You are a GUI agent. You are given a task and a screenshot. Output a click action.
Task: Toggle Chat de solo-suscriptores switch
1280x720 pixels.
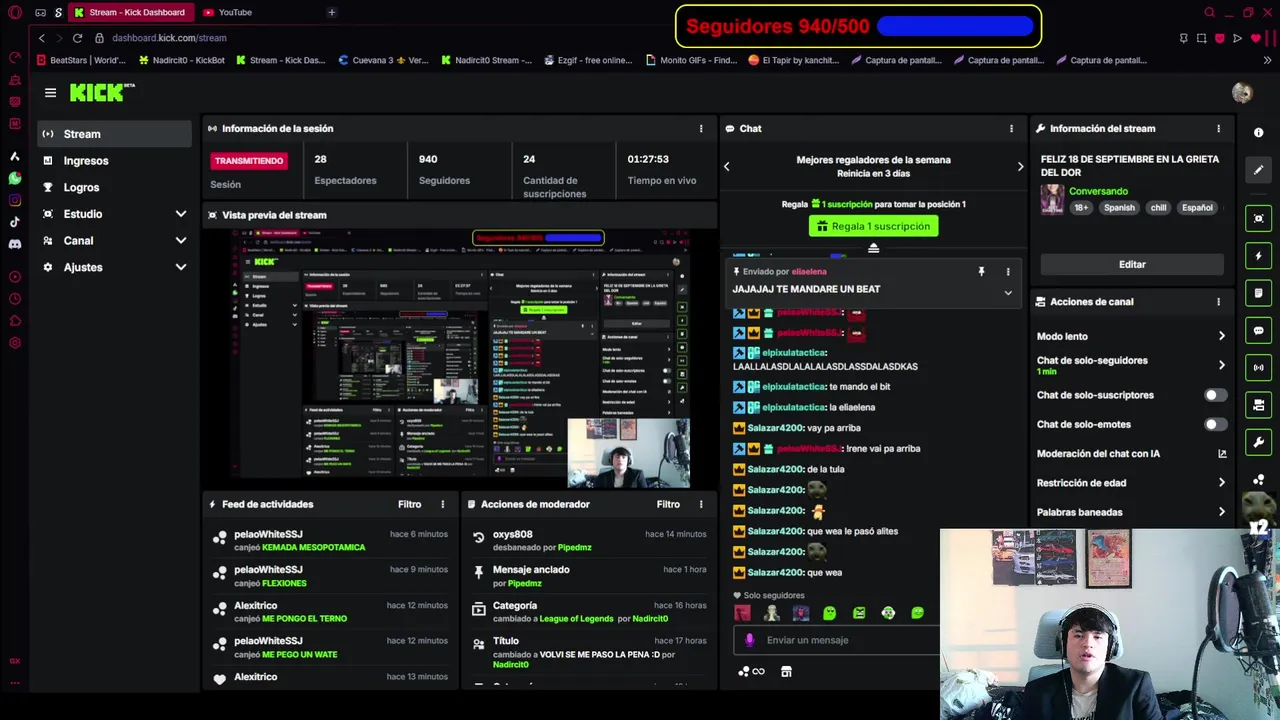tap(1215, 395)
